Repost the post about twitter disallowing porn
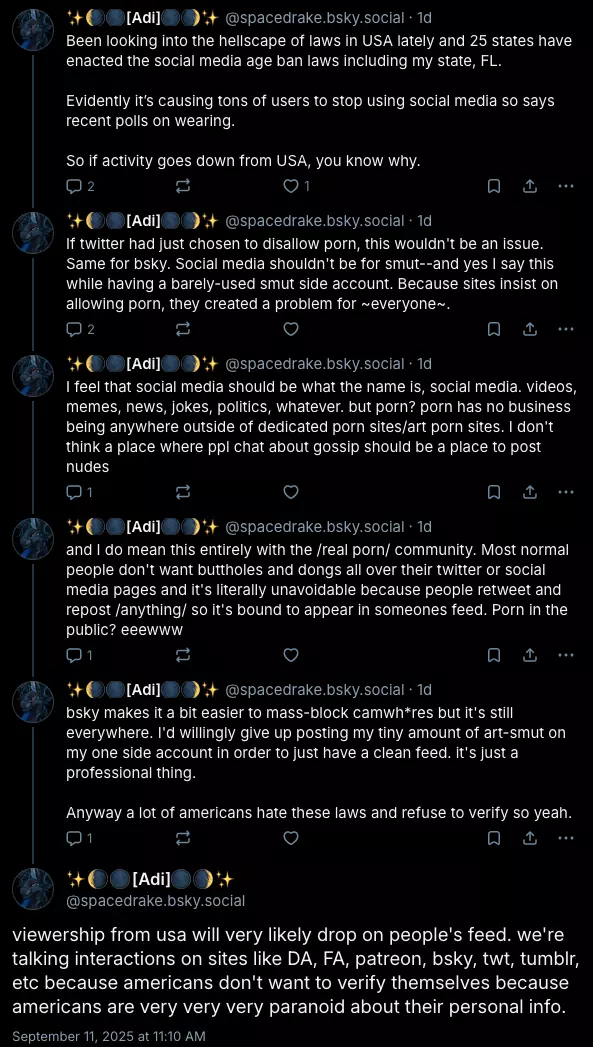The width and height of the screenshot is (593, 1047). pos(182,329)
